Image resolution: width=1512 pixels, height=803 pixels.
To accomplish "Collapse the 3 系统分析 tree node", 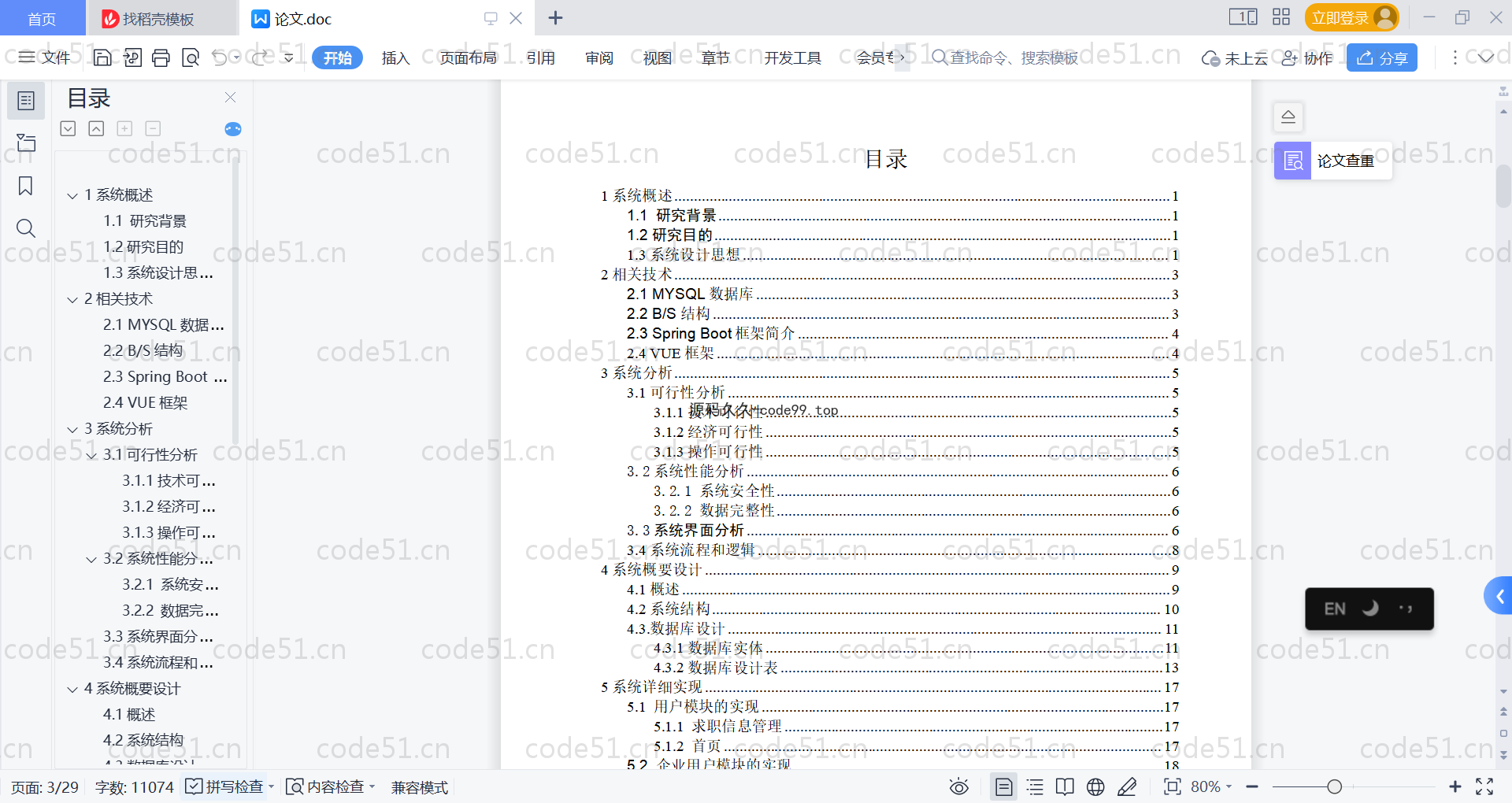I will tap(72, 429).
